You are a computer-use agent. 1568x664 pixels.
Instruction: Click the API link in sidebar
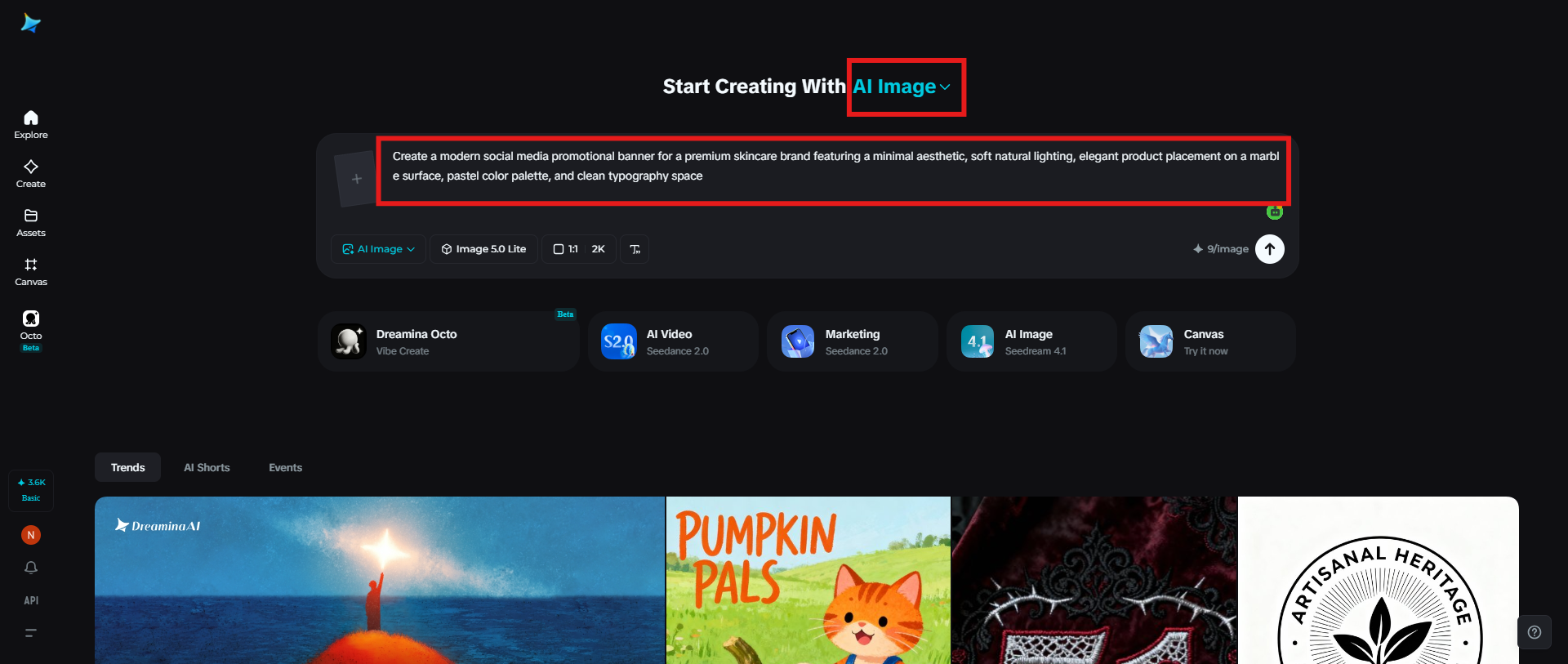click(x=31, y=600)
